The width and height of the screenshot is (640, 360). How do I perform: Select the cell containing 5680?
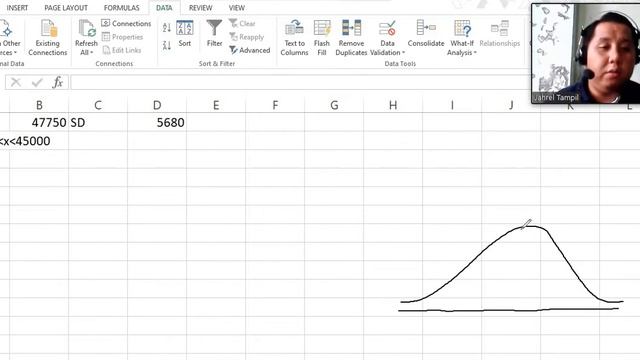pyautogui.click(x=157, y=122)
